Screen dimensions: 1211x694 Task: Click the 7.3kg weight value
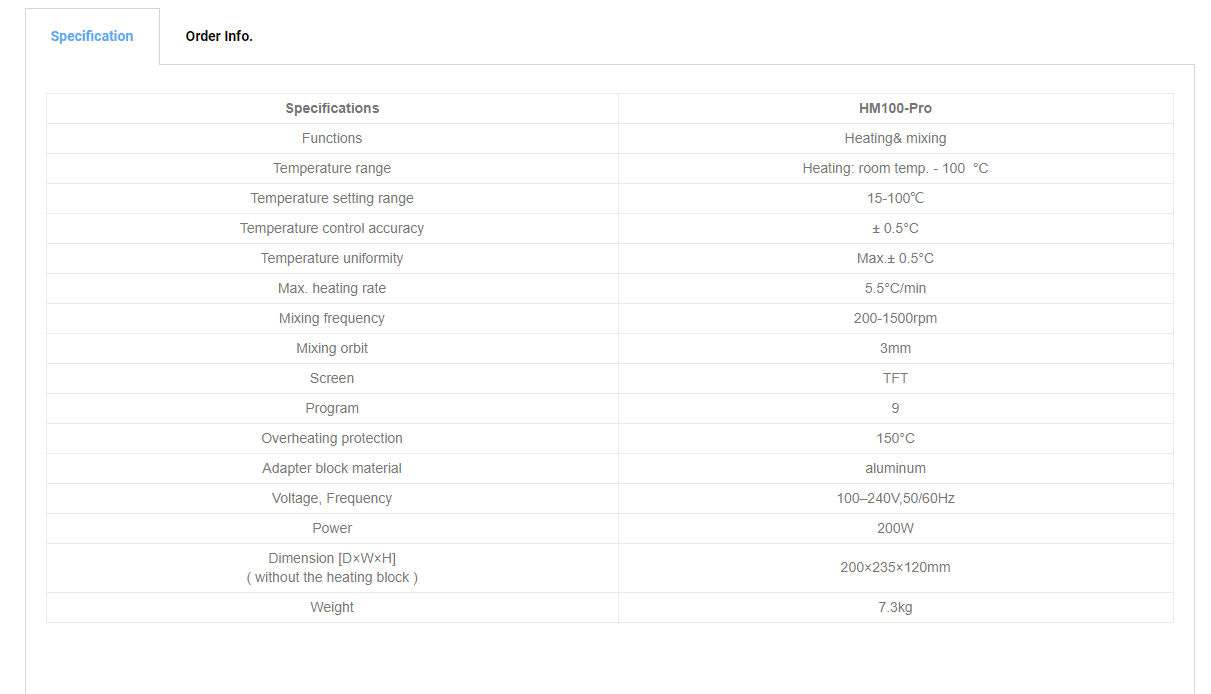click(x=895, y=607)
